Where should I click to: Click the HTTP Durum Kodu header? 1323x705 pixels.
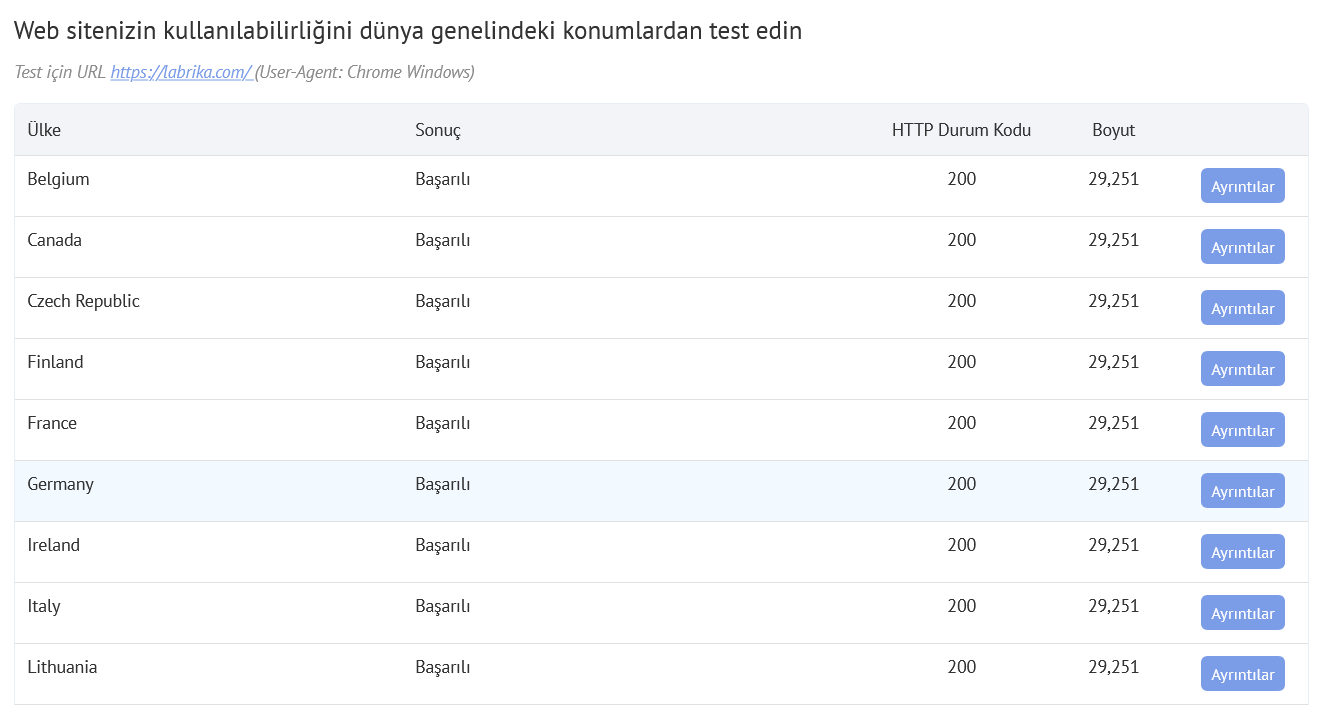tap(962, 129)
